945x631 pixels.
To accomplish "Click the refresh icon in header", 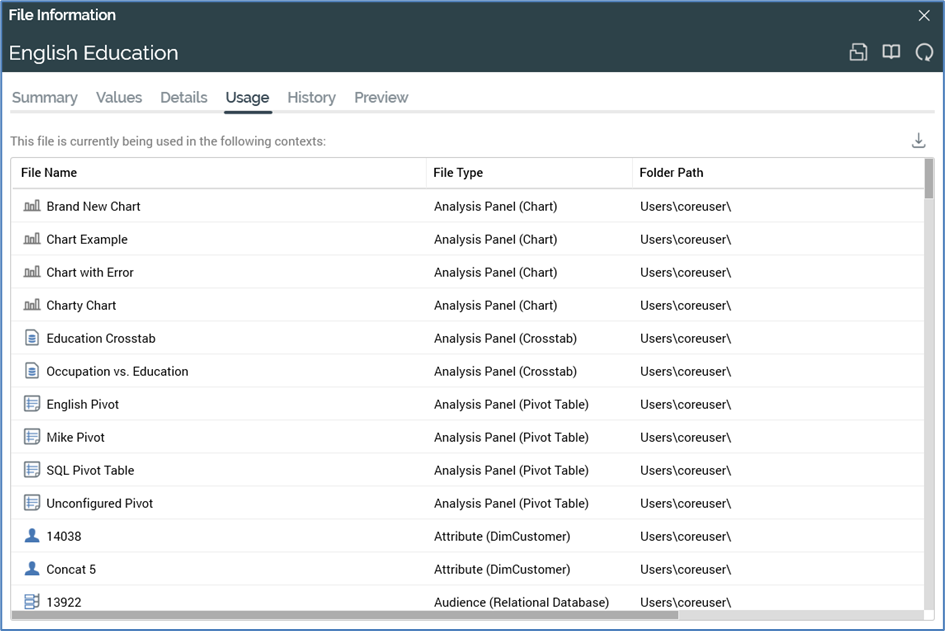I will (924, 53).
